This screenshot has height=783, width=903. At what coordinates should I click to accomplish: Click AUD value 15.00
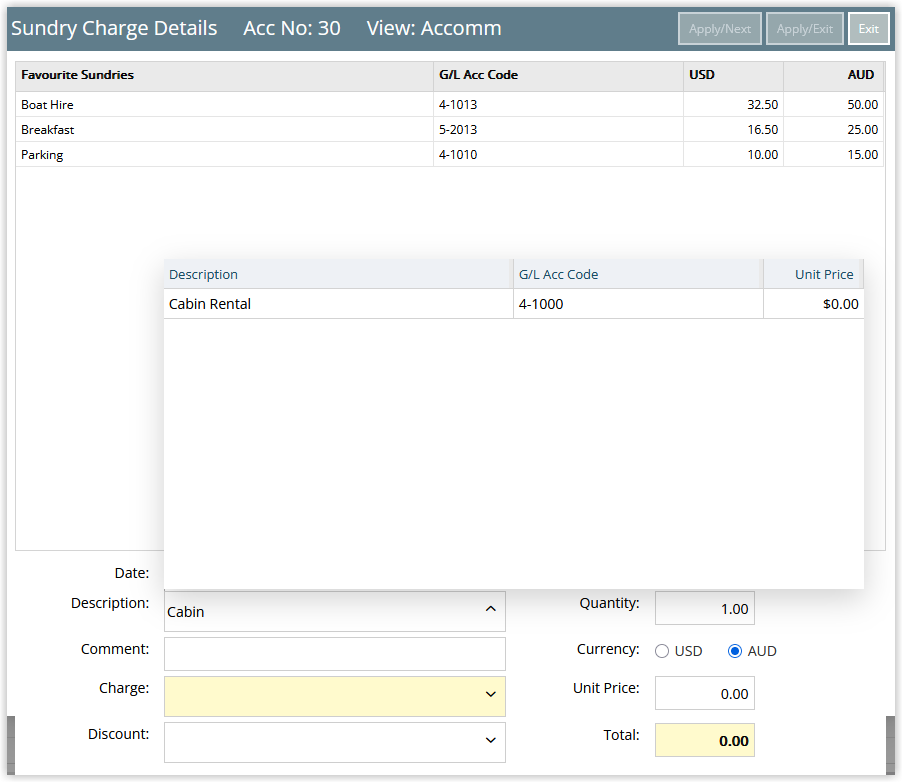tap(862, 154)
